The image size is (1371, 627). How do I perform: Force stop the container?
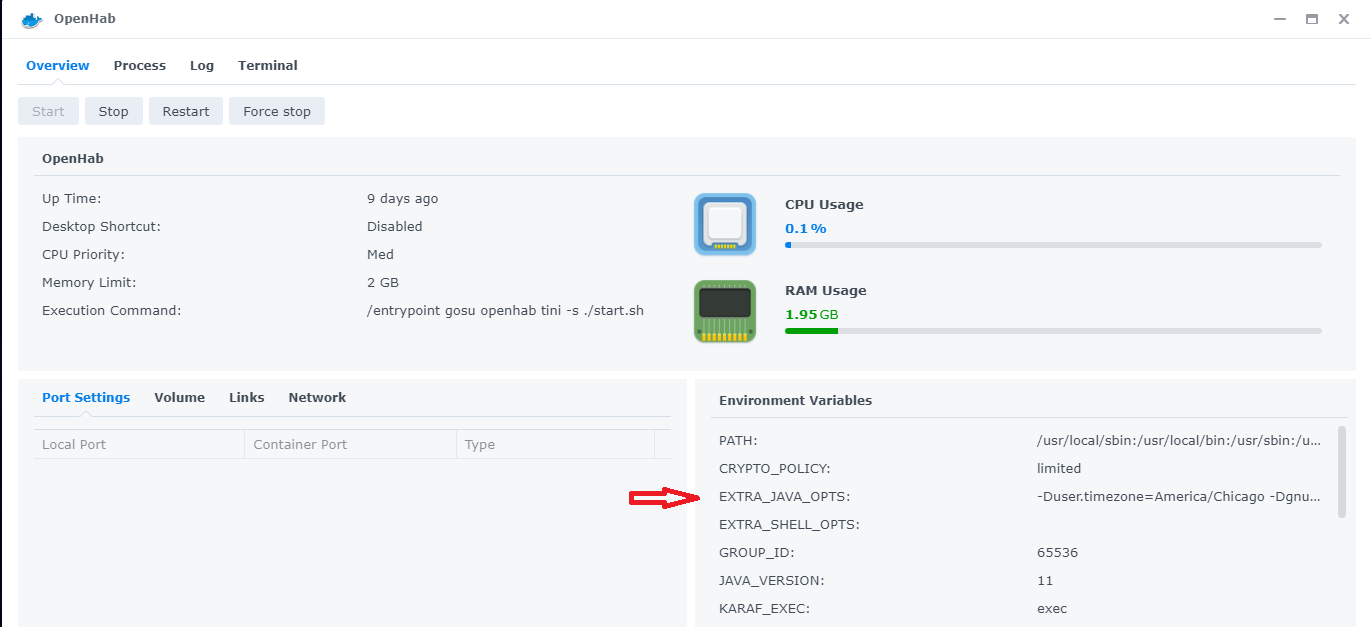click(x=277, y=111)
